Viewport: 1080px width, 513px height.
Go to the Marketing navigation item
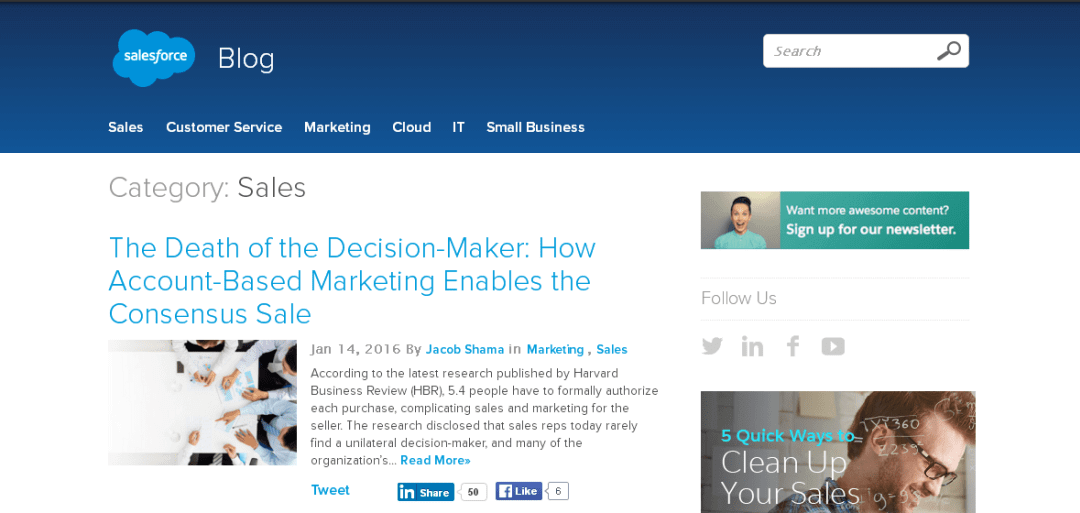click(x=338, y=127)
